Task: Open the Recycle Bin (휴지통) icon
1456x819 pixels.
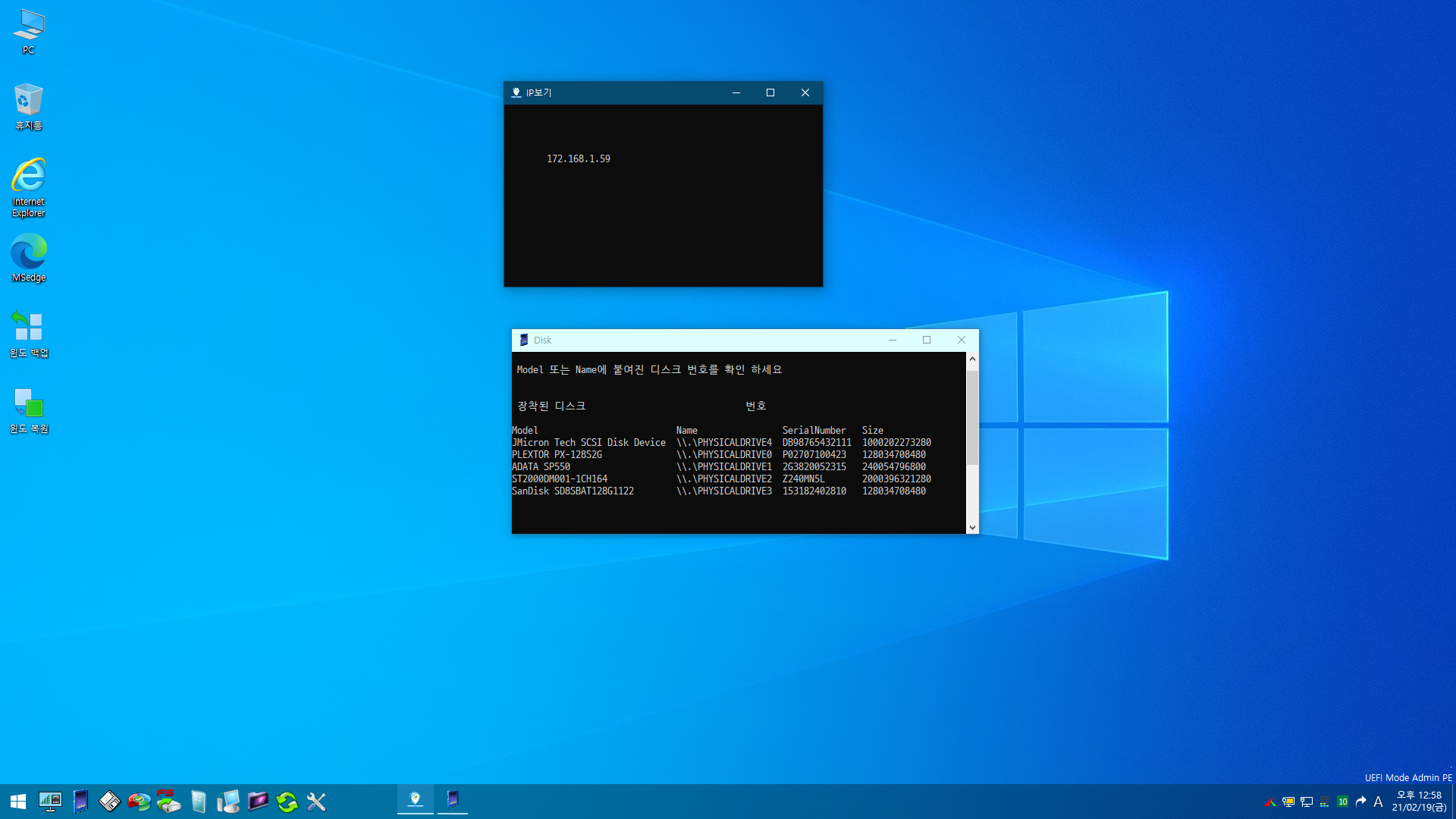Action: coord(29,107)
